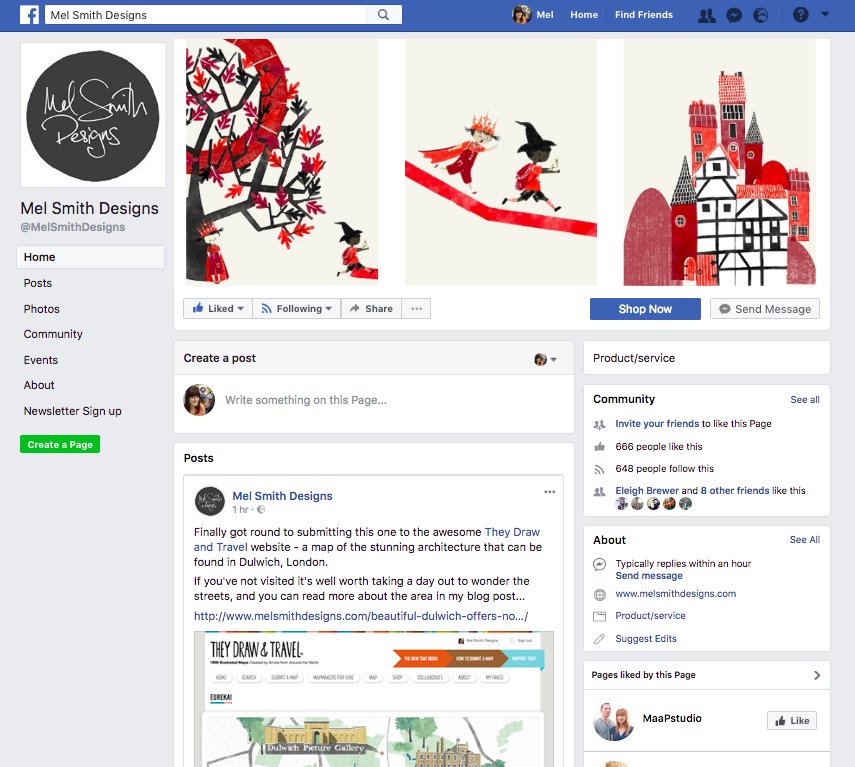Open the They Draw and Travel link in the post
Image resolution: width=855 pixels, height=767 pixels.
[511, 532]
